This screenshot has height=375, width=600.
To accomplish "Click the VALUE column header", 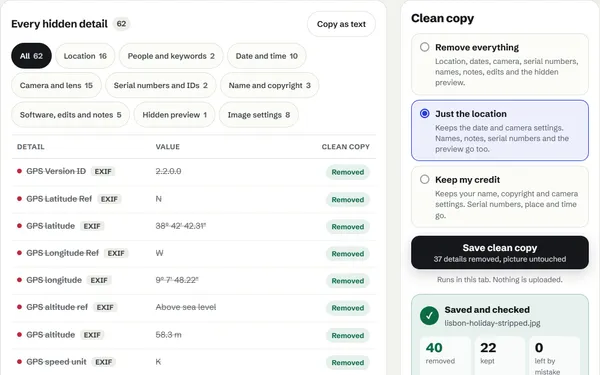I will coord(168,147).
